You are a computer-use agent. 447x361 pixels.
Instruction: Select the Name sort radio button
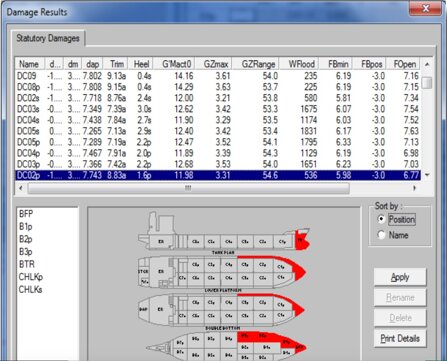(381, 235)
